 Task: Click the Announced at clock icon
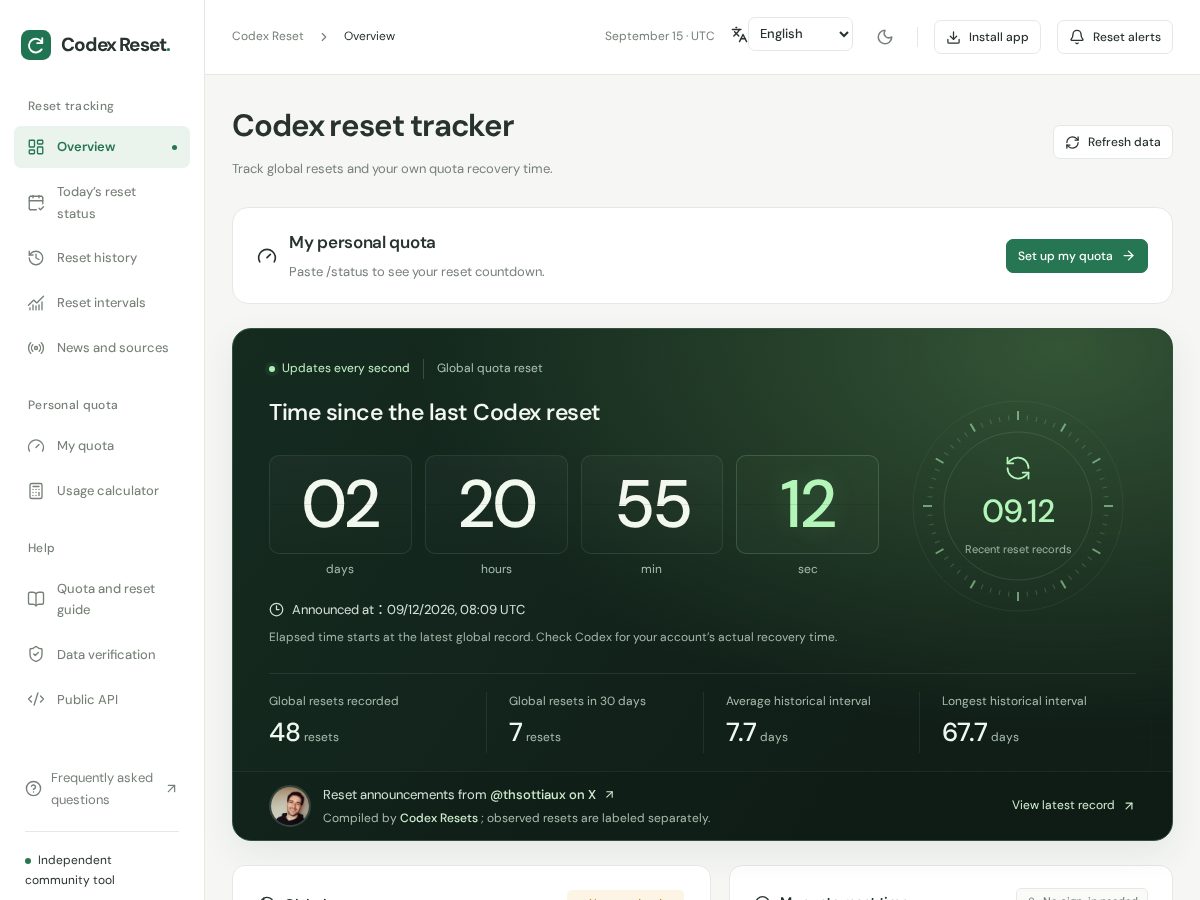[277, 610]
